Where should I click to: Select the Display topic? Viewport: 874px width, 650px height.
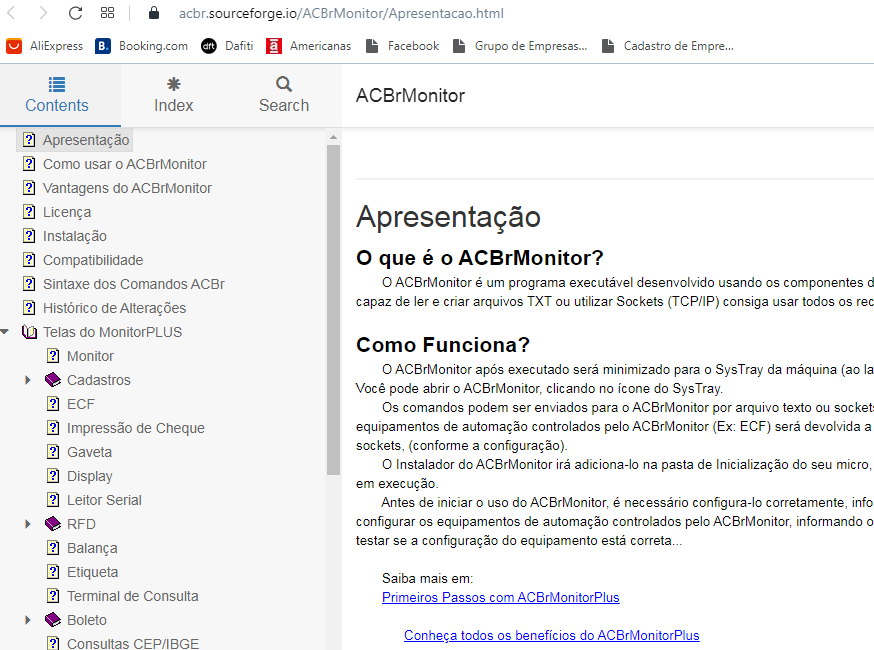click(90, 476)
